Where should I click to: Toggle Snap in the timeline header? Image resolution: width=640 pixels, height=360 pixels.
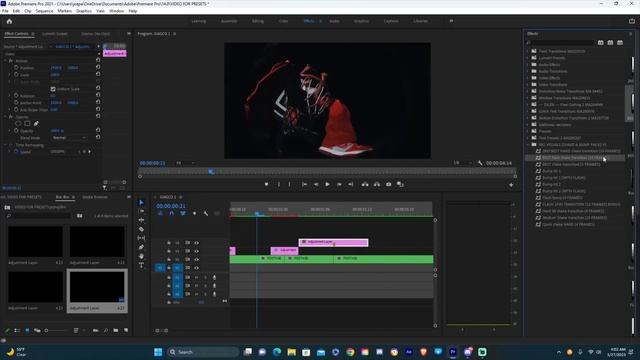tap(171, 213)
